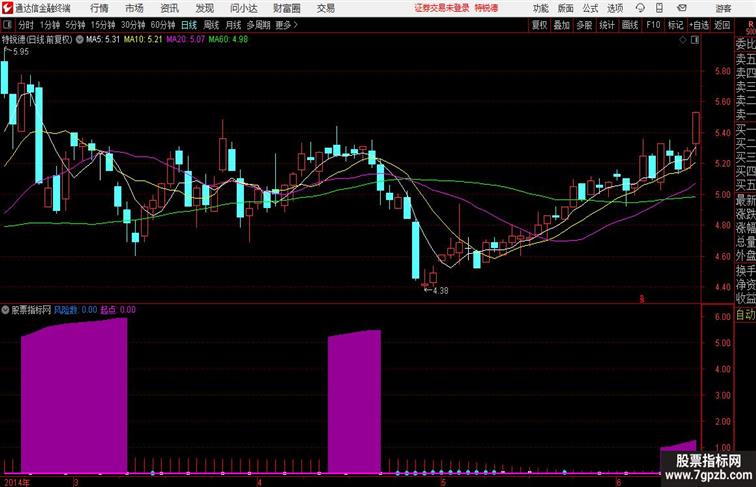The image size is (756, 487).
Task: Switch to 15分钟 period tab
Action: 103,25
